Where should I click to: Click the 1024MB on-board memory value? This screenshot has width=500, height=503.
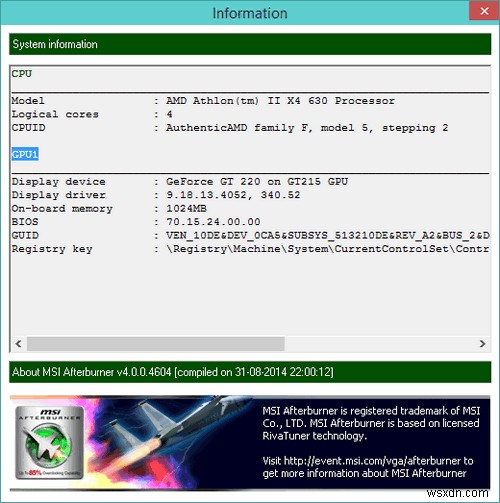point(186,209)
